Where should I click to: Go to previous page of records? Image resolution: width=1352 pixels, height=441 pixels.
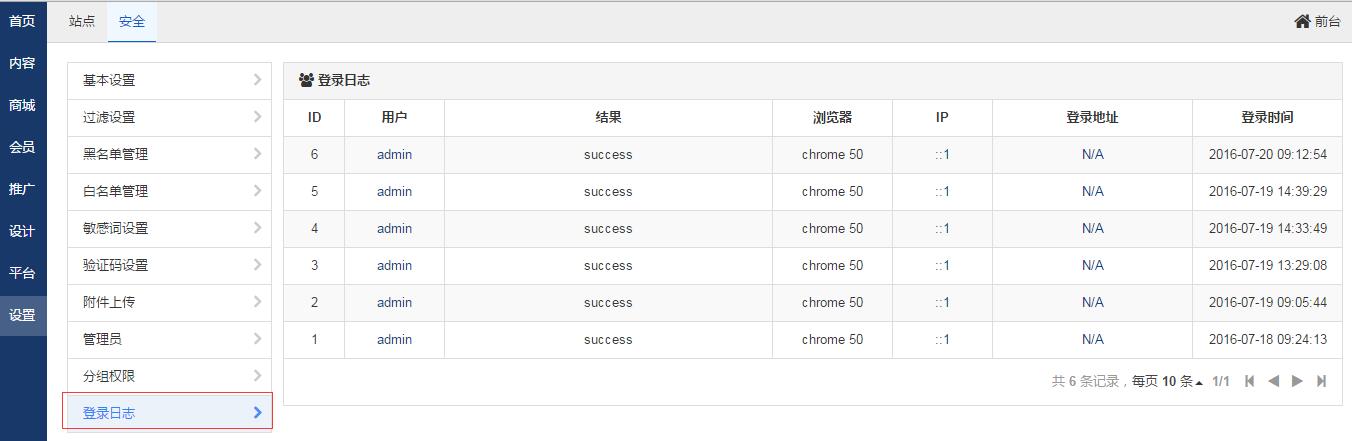[x=1273, y=381]
